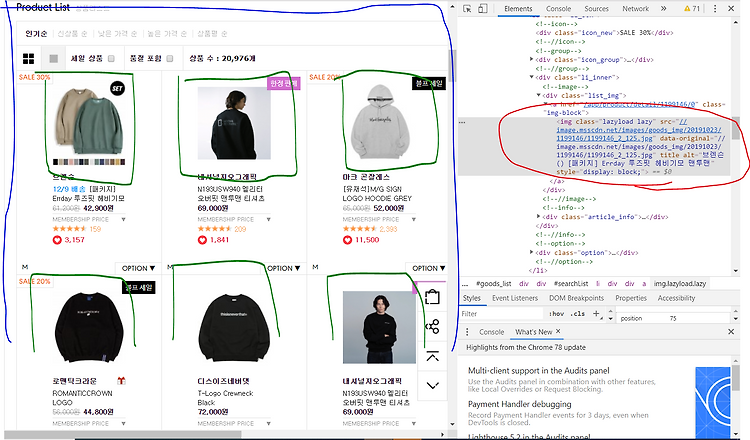Toggle the device toolbar icon in DevTools

coord(483,9)
